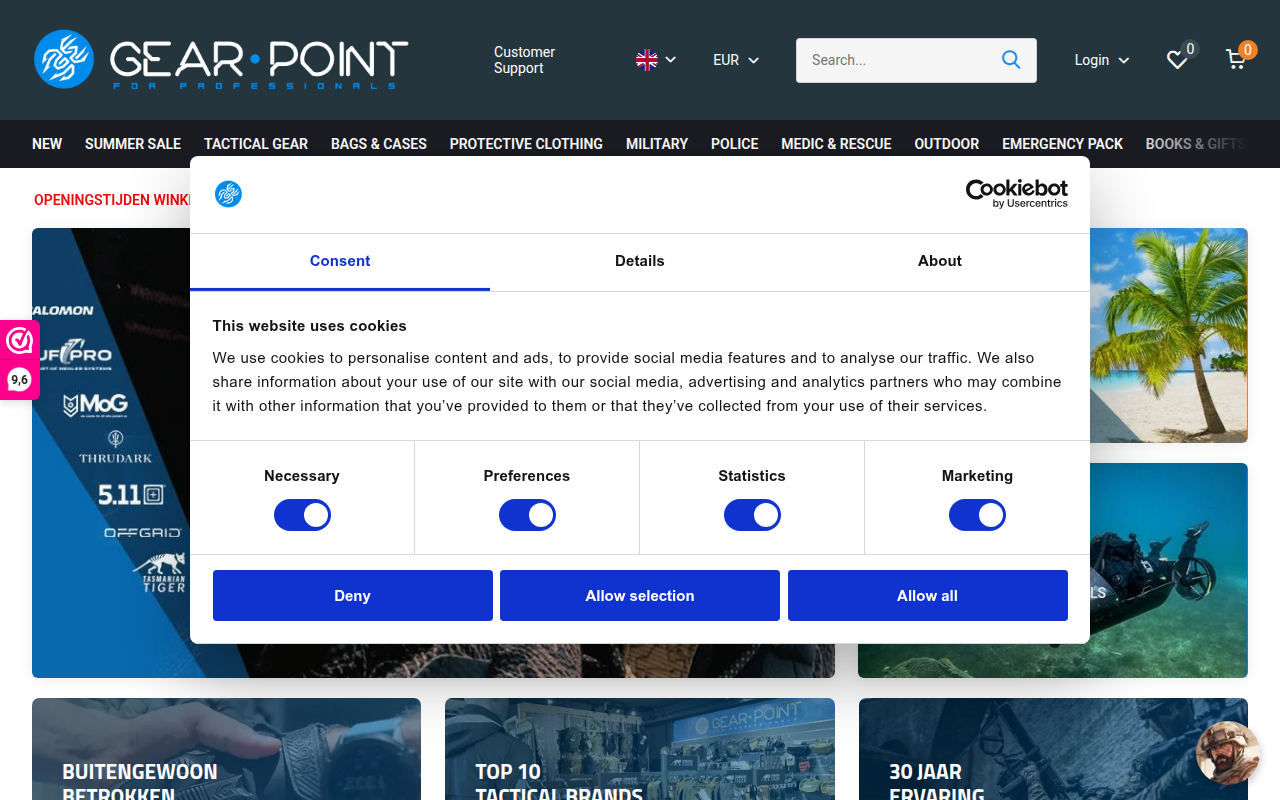Toggle the Necessary cookies switch
The width and height of the screenshot is (1280, 800).
click(302, 515)
